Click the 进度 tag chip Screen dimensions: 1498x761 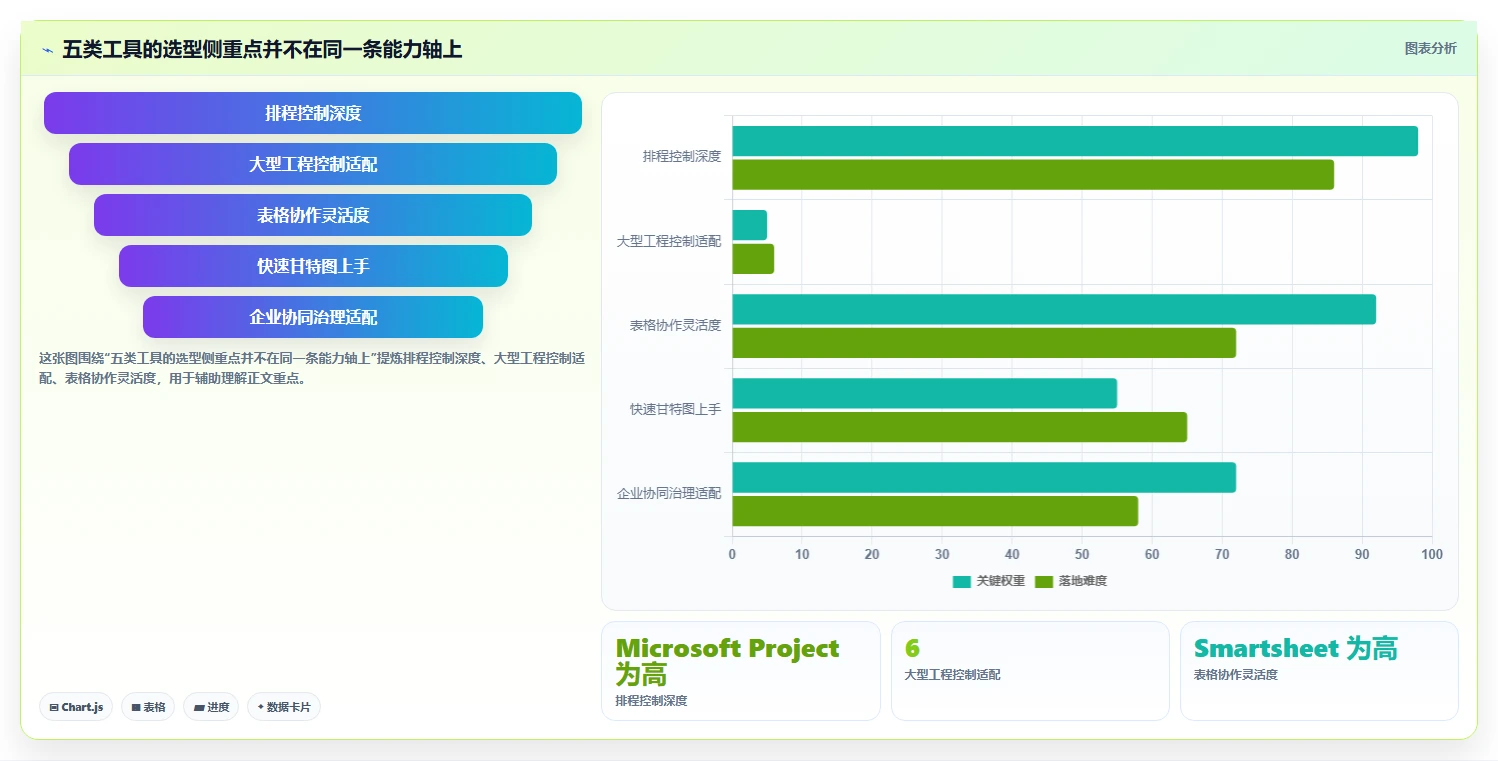click(x=211, y=707)
